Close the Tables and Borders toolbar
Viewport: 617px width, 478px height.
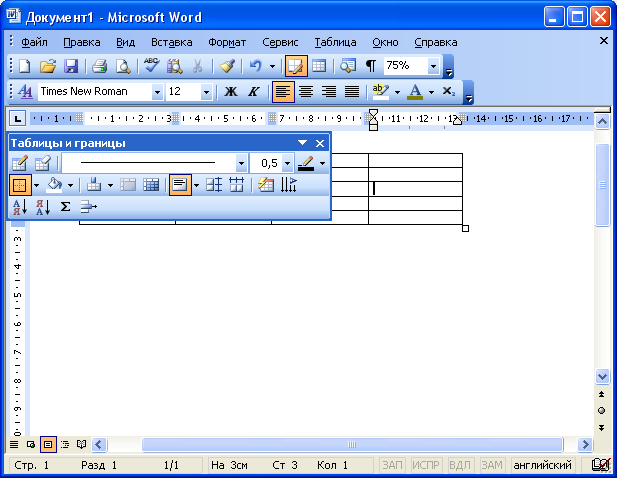click(x=320, y=144)
